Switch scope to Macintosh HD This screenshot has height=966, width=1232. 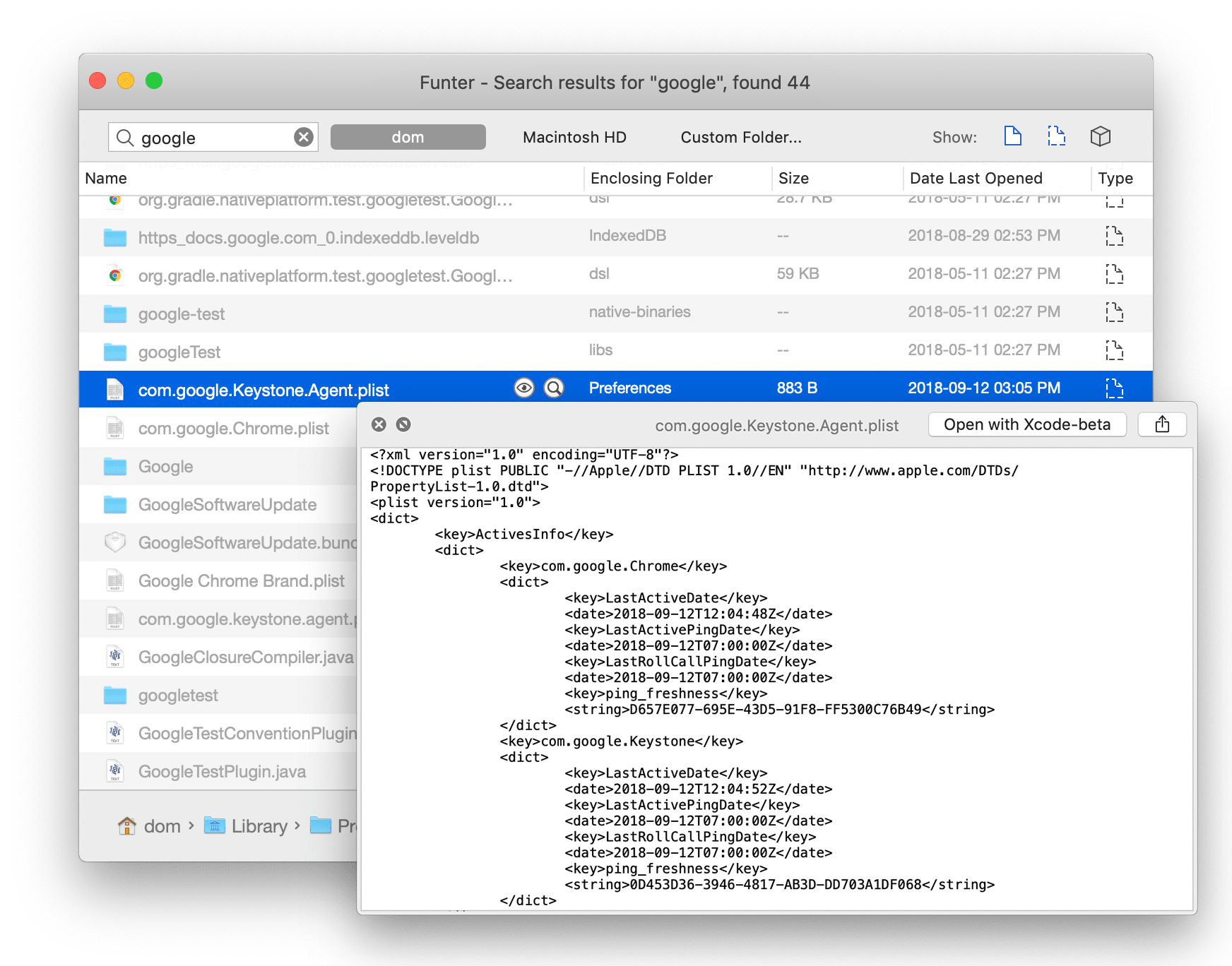click(574, 137)
